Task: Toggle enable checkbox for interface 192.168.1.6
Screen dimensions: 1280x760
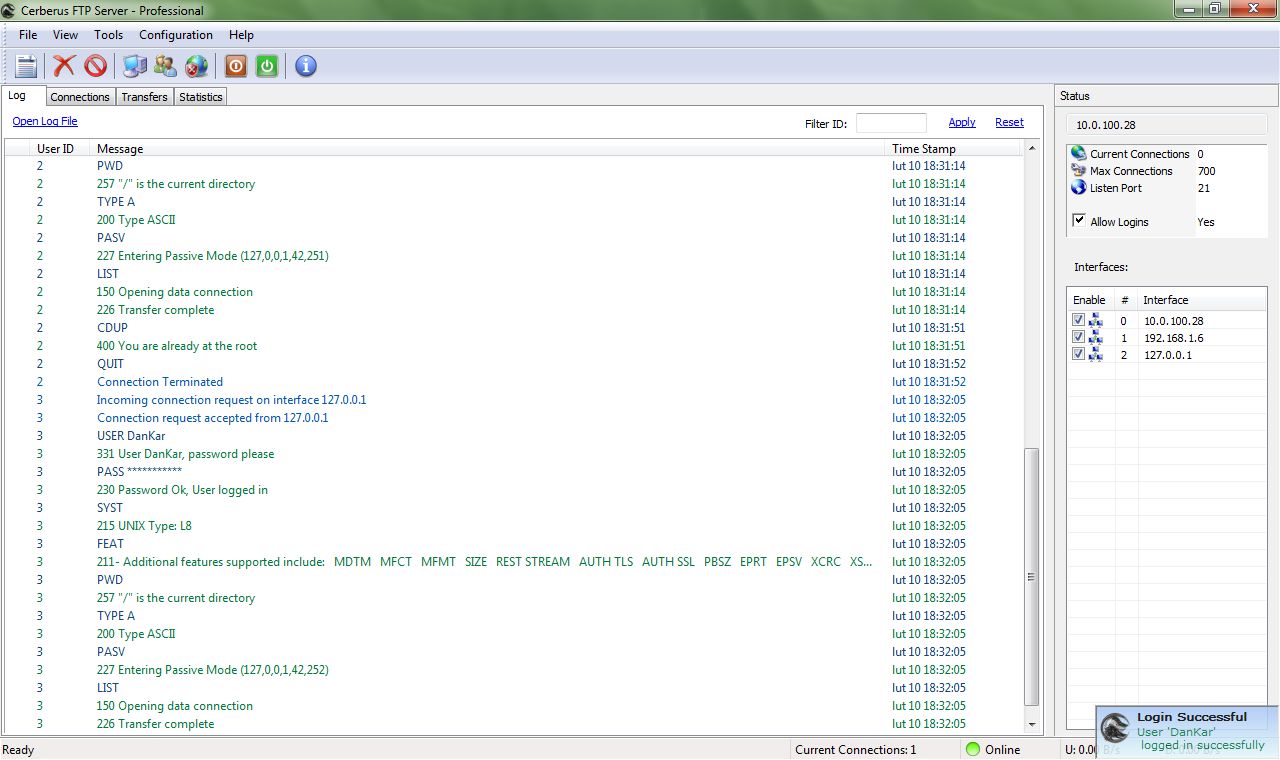Action: [x=1078, y=337]
